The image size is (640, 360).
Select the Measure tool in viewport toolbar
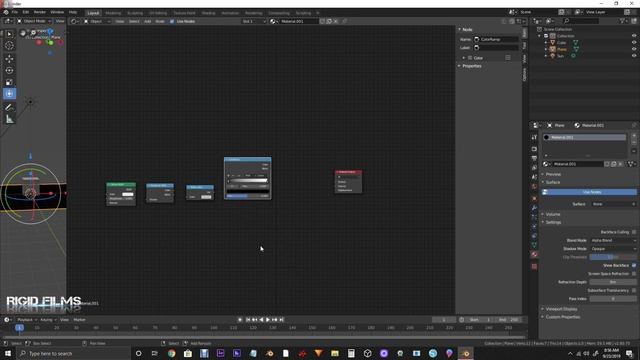pyautogui.click(x=9, y=119)
